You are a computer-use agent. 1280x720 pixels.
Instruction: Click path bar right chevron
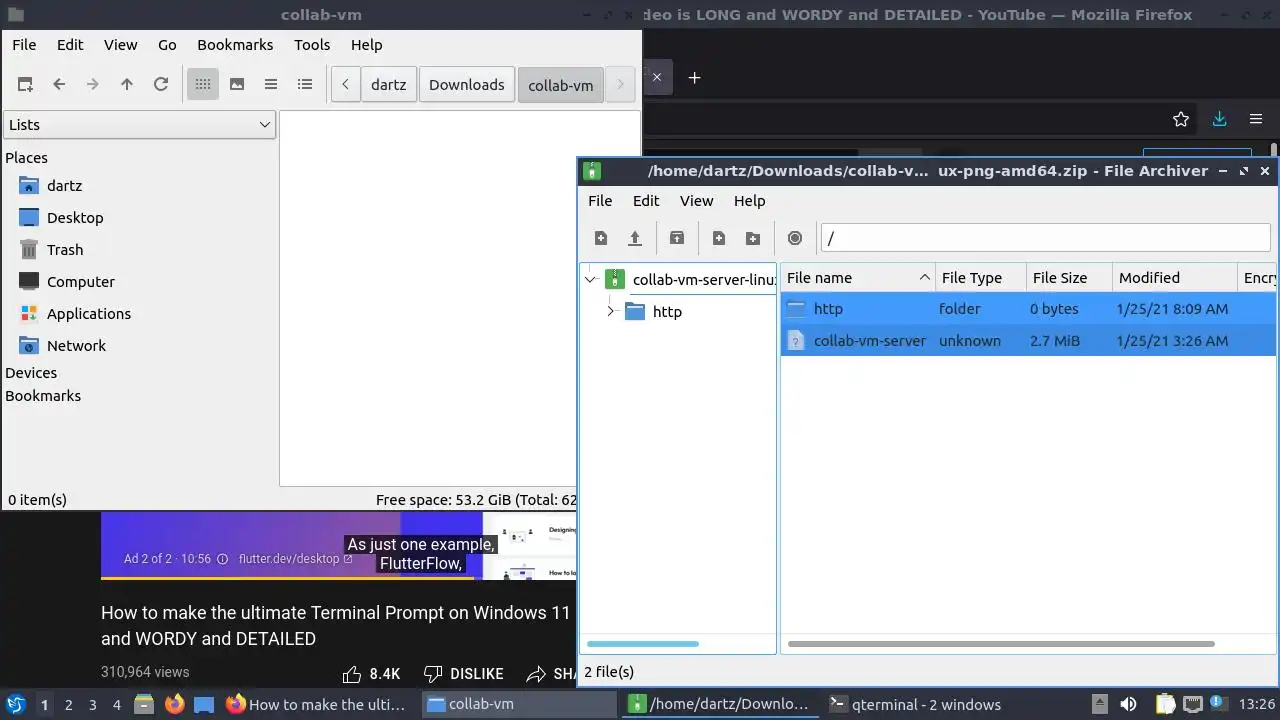click(620, 85)
